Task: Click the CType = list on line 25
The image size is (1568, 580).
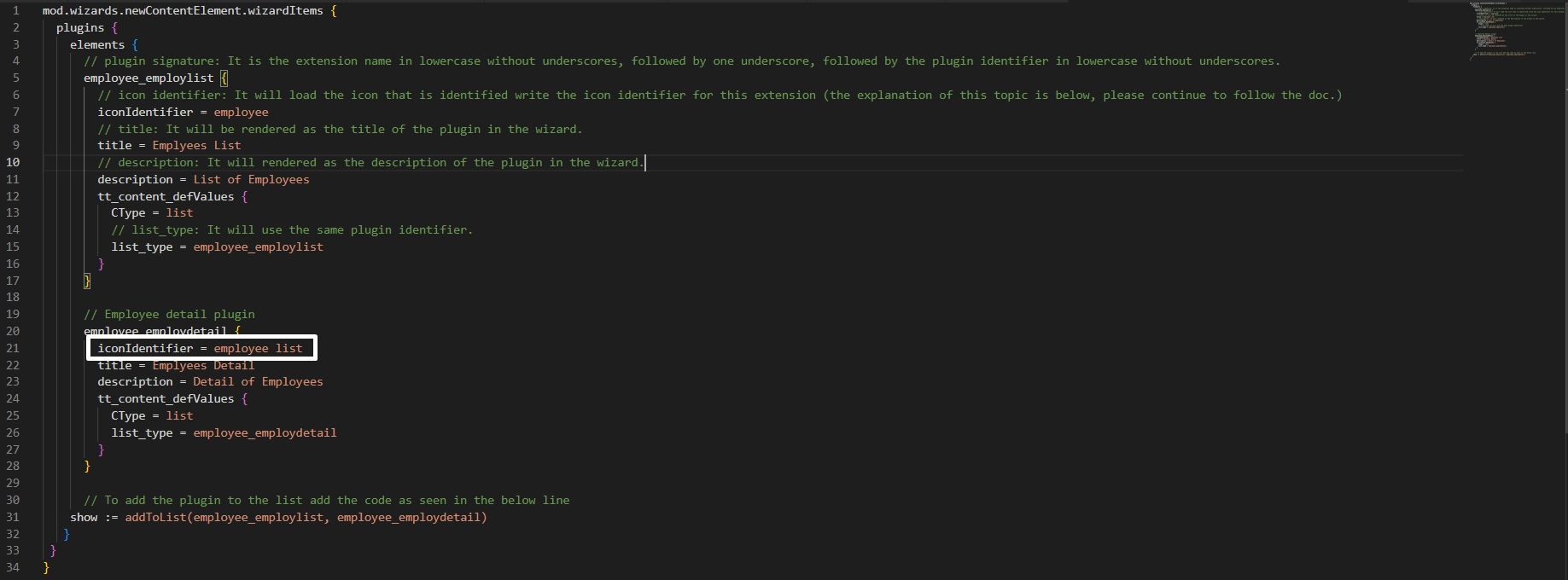Action: pos(152,415)
